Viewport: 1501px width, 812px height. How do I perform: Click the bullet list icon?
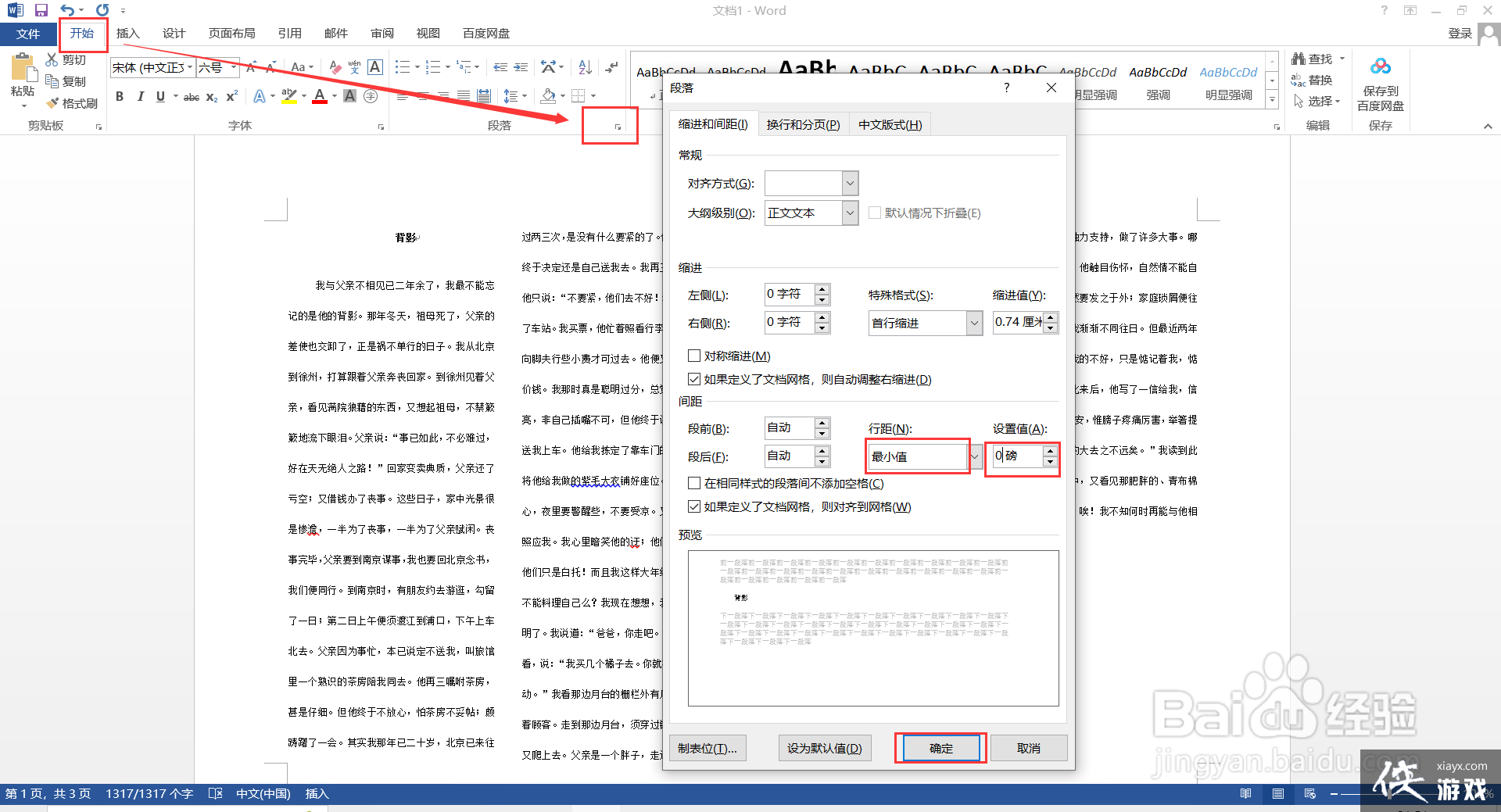(403, 67)
